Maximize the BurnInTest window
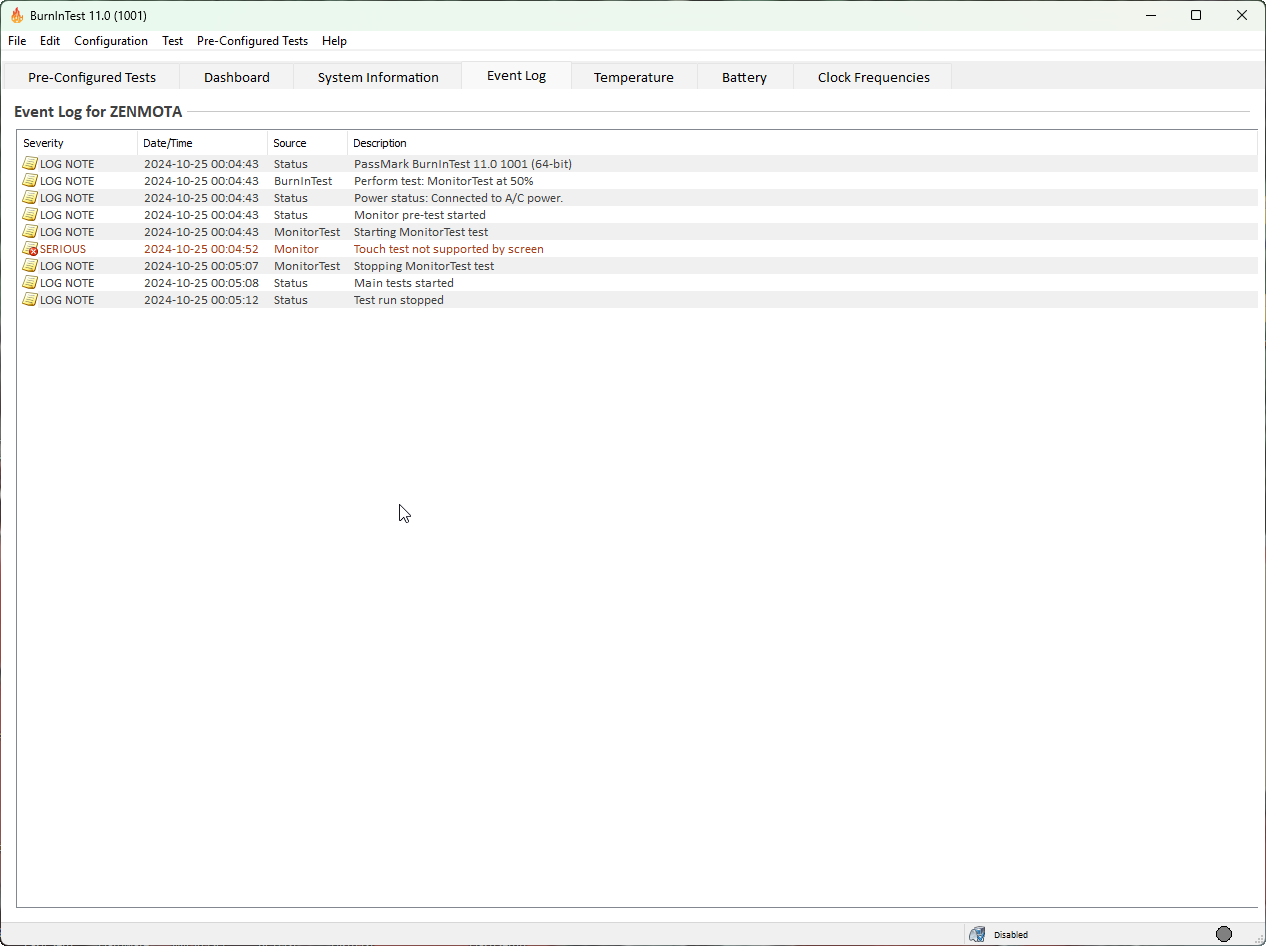1266x946 pixels. click(1196, 15)
